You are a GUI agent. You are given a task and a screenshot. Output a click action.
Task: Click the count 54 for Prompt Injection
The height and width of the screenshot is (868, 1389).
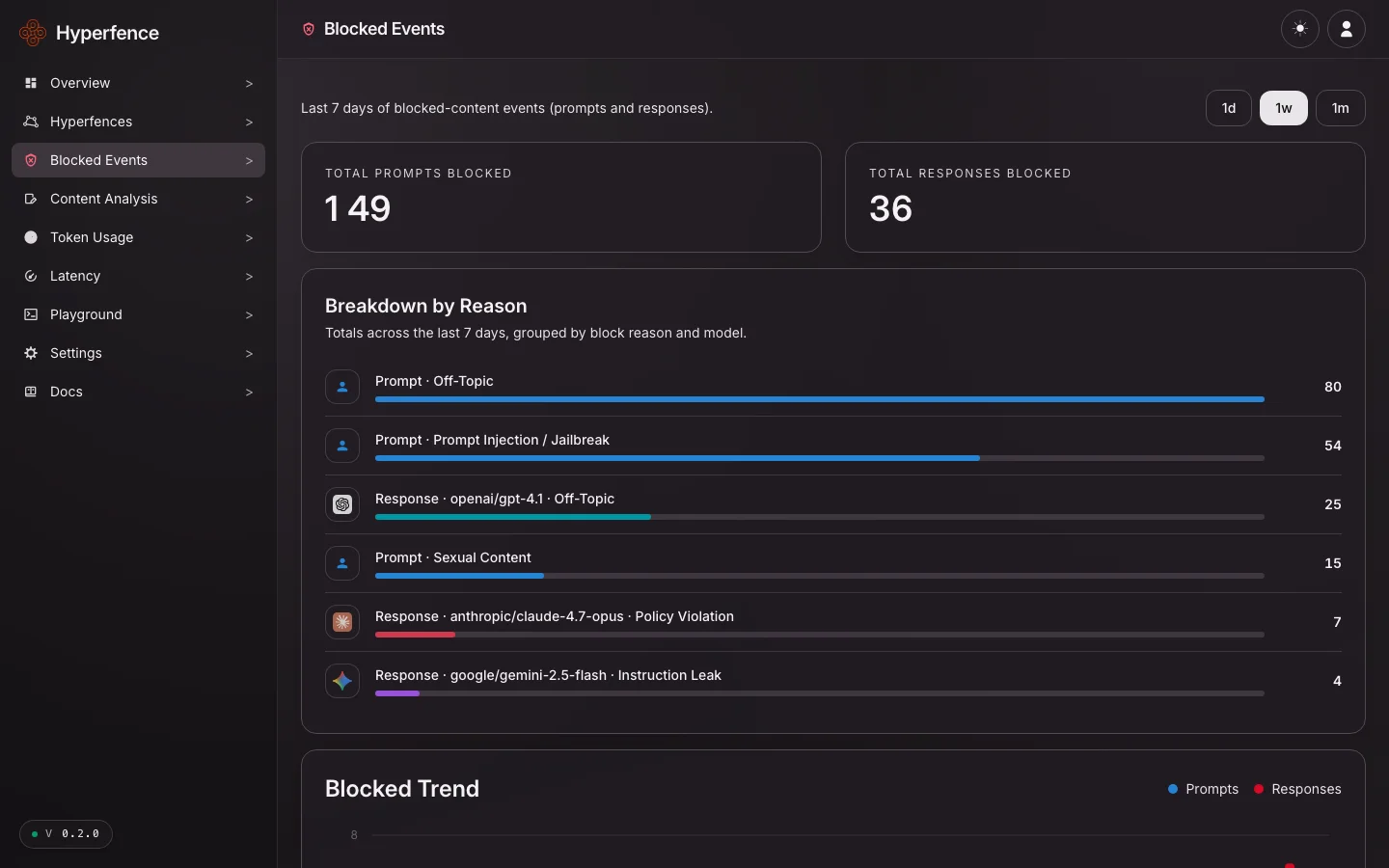[x=1333, y=446]
